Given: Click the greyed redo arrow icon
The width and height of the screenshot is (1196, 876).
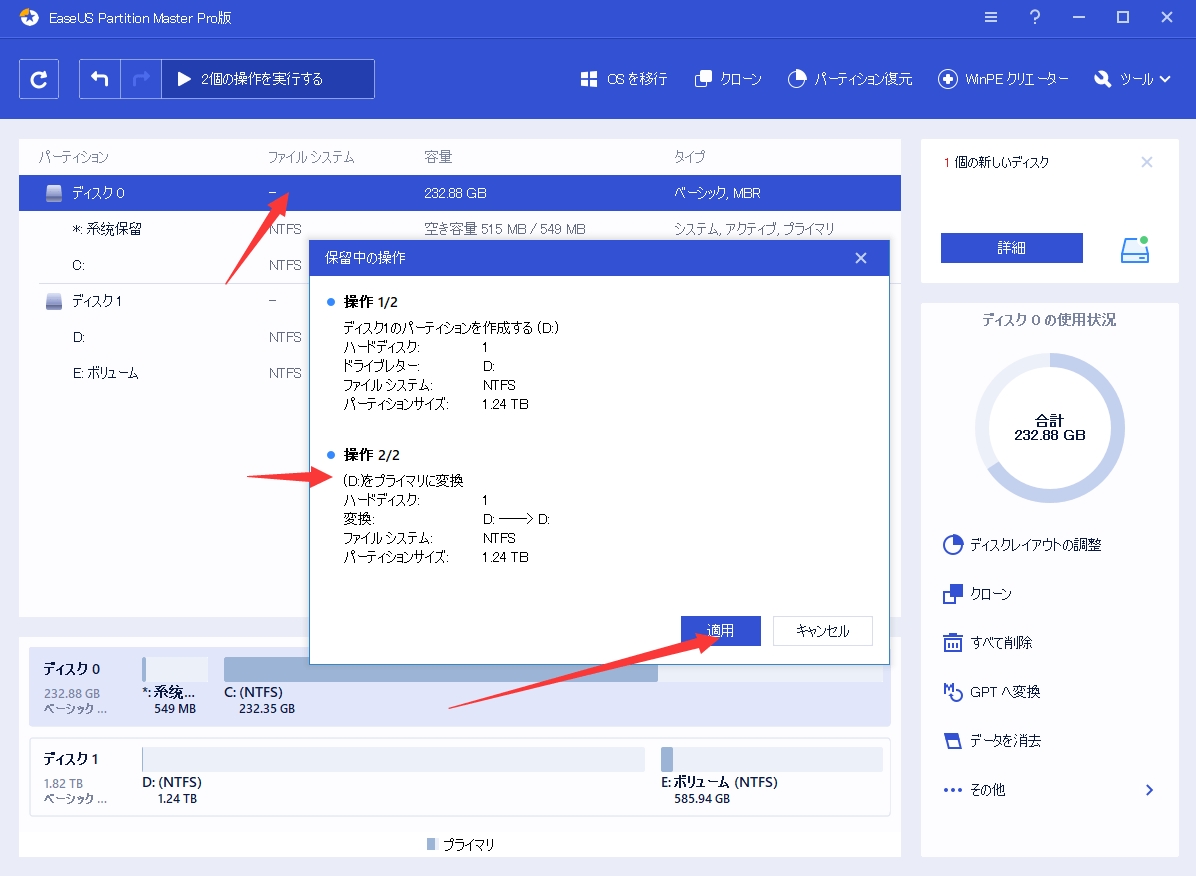Looking at the screenshot, I should point(141,79).
